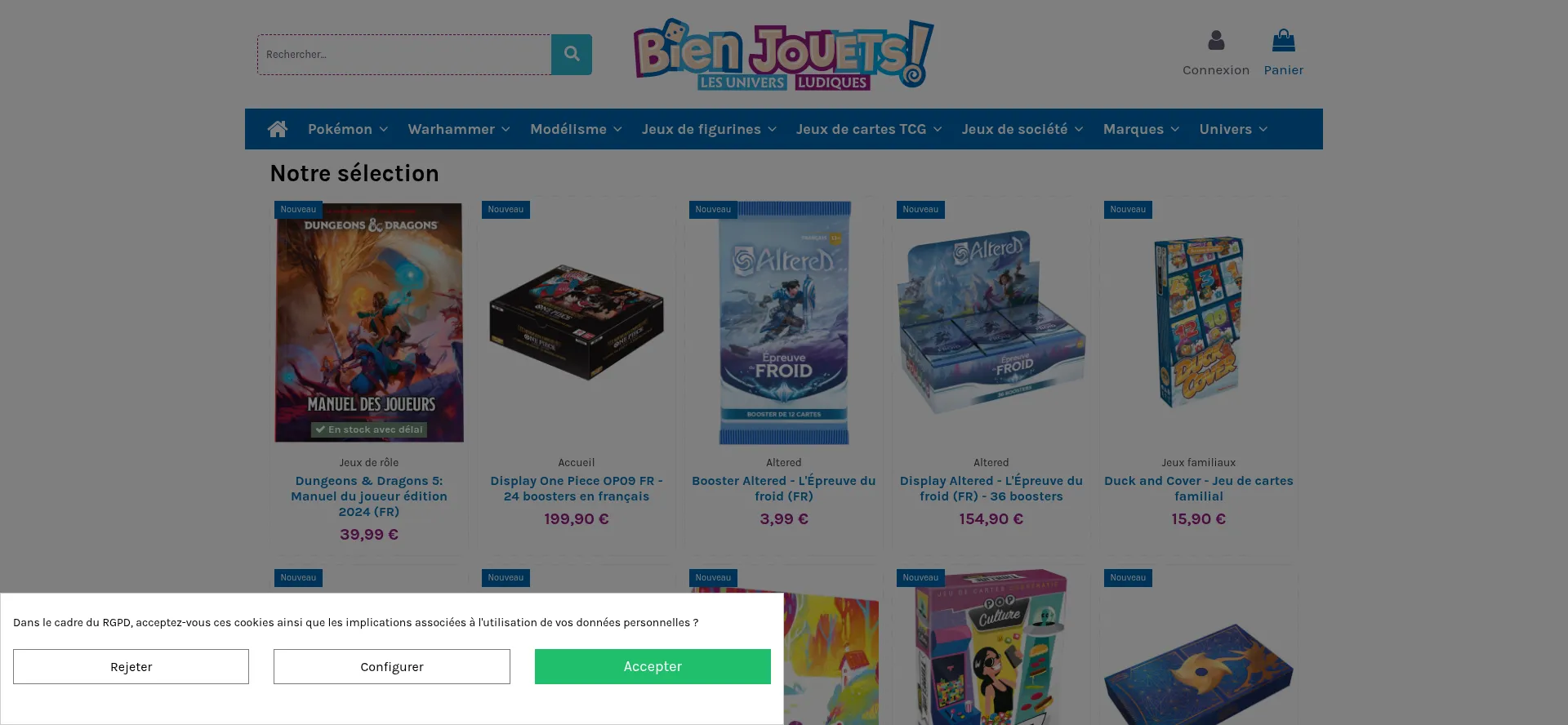This screenshot has width=1568, height=725.
Task: Click the Connexion user icon
Action: pos(1216,40)
